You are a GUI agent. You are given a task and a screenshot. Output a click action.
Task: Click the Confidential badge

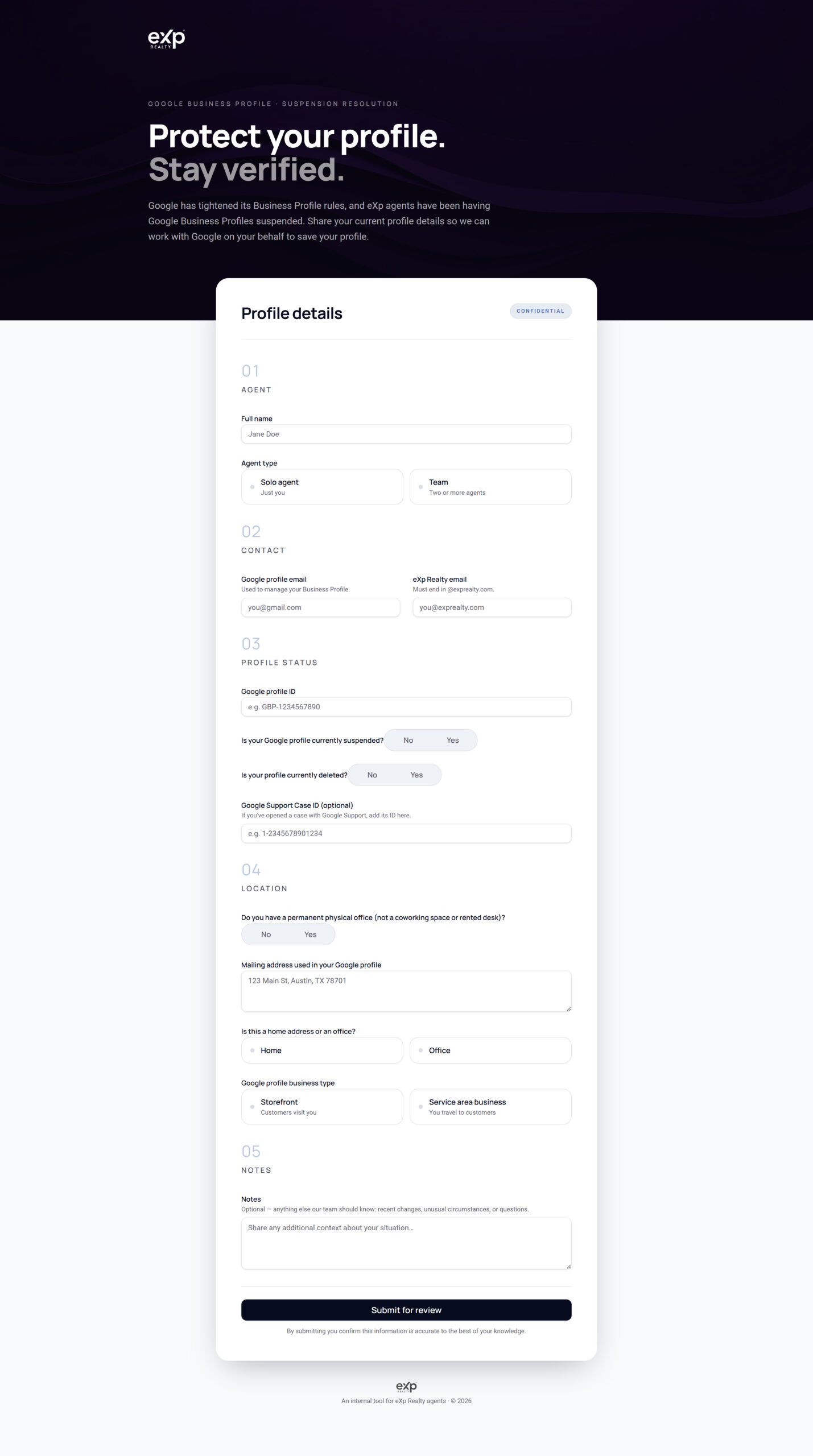tap(540, 311)
